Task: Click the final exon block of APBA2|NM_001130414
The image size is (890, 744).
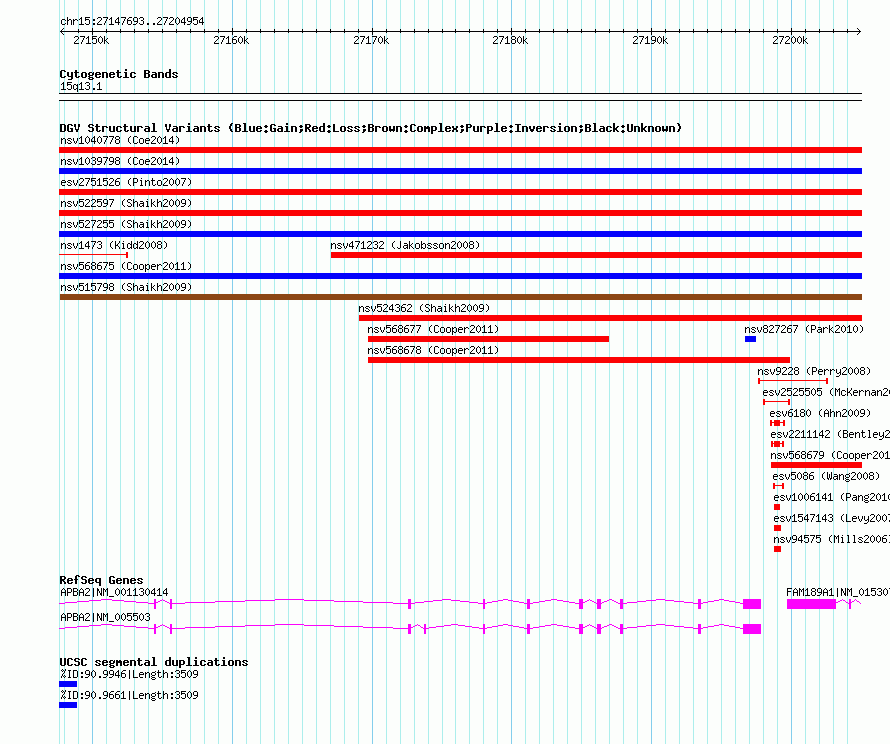Action: tap(752, 604)
